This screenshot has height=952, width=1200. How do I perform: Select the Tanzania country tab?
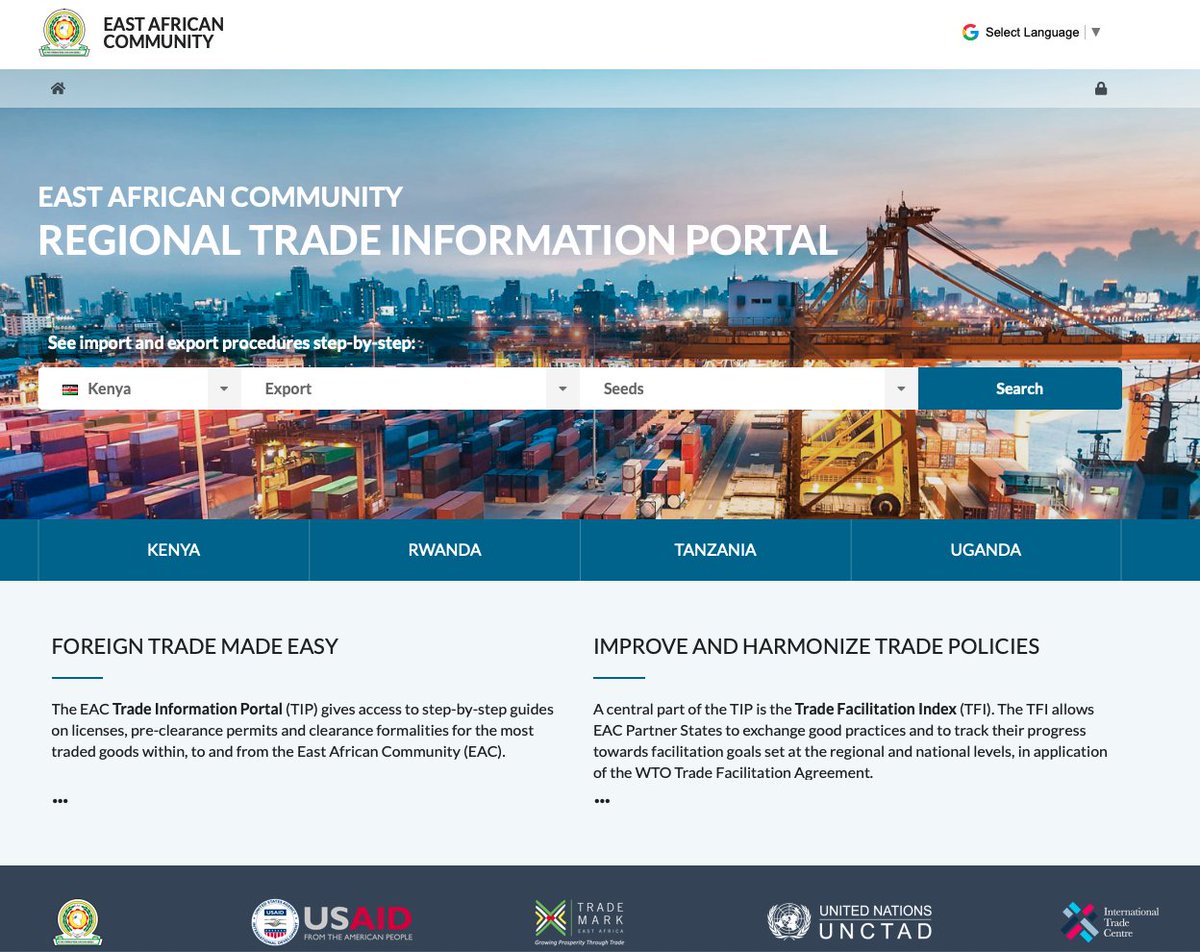point(716,549)
